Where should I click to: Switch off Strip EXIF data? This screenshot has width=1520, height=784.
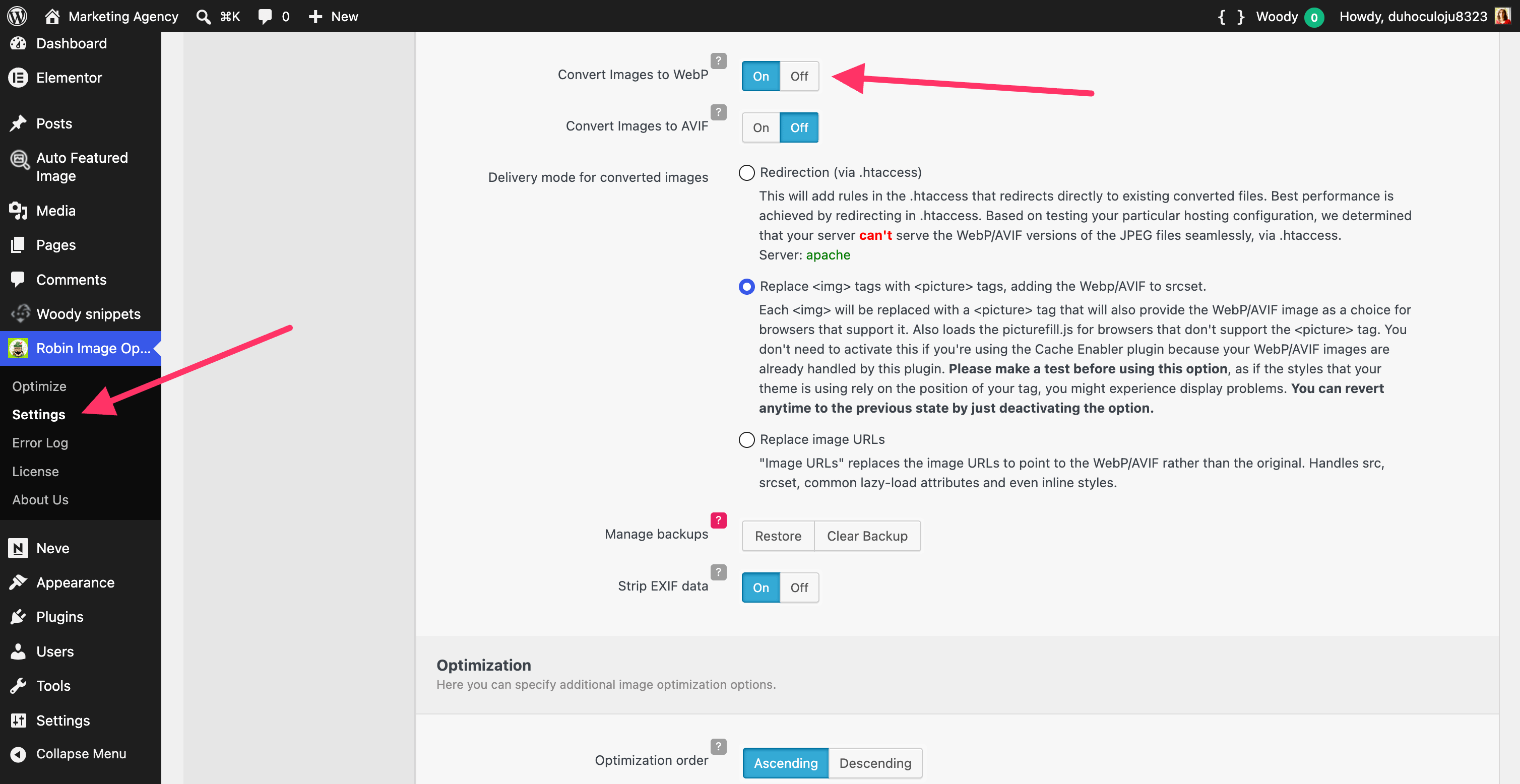pyautogui.click(x=799, y=587)
